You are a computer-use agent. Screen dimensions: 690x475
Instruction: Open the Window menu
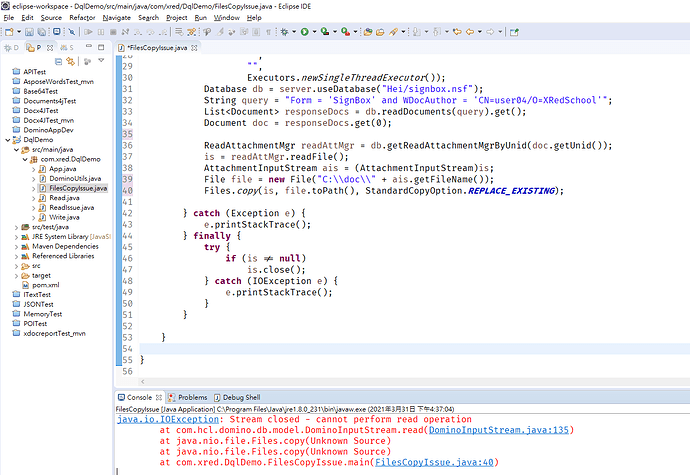click(226, 18)
